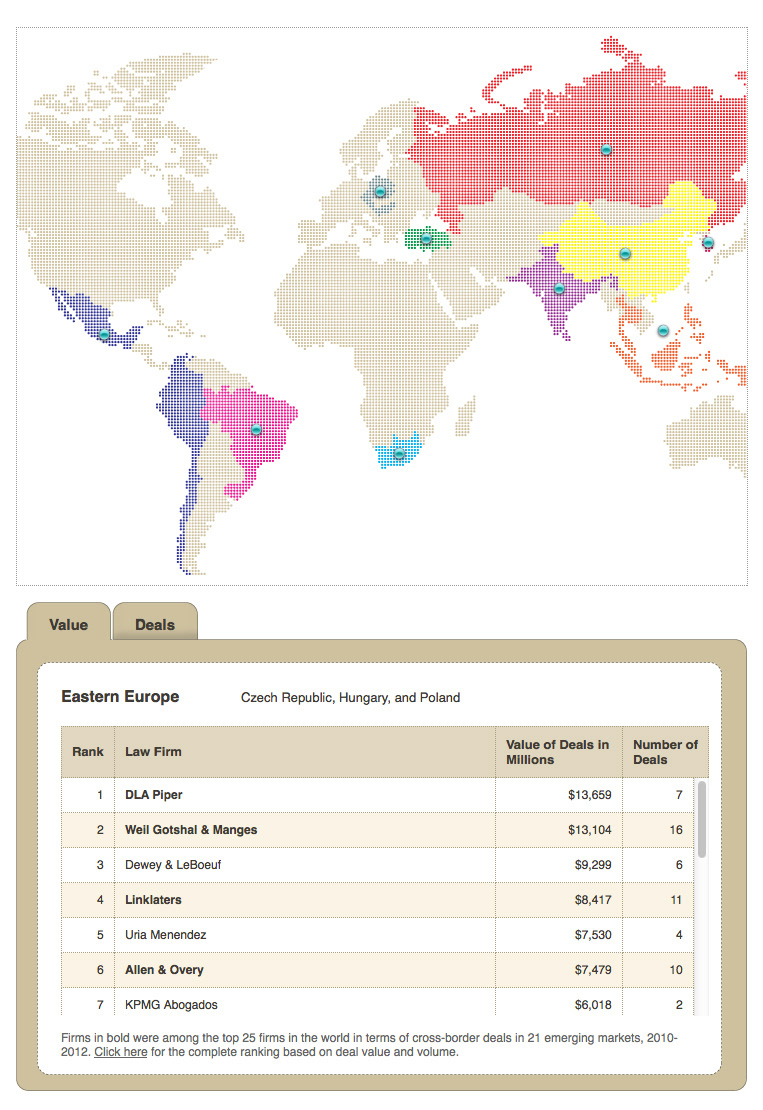Click the Linklaters firm entry
The width and height of the screenshot is (763, 1110).
pyautogui.click(x=153, y=900)
